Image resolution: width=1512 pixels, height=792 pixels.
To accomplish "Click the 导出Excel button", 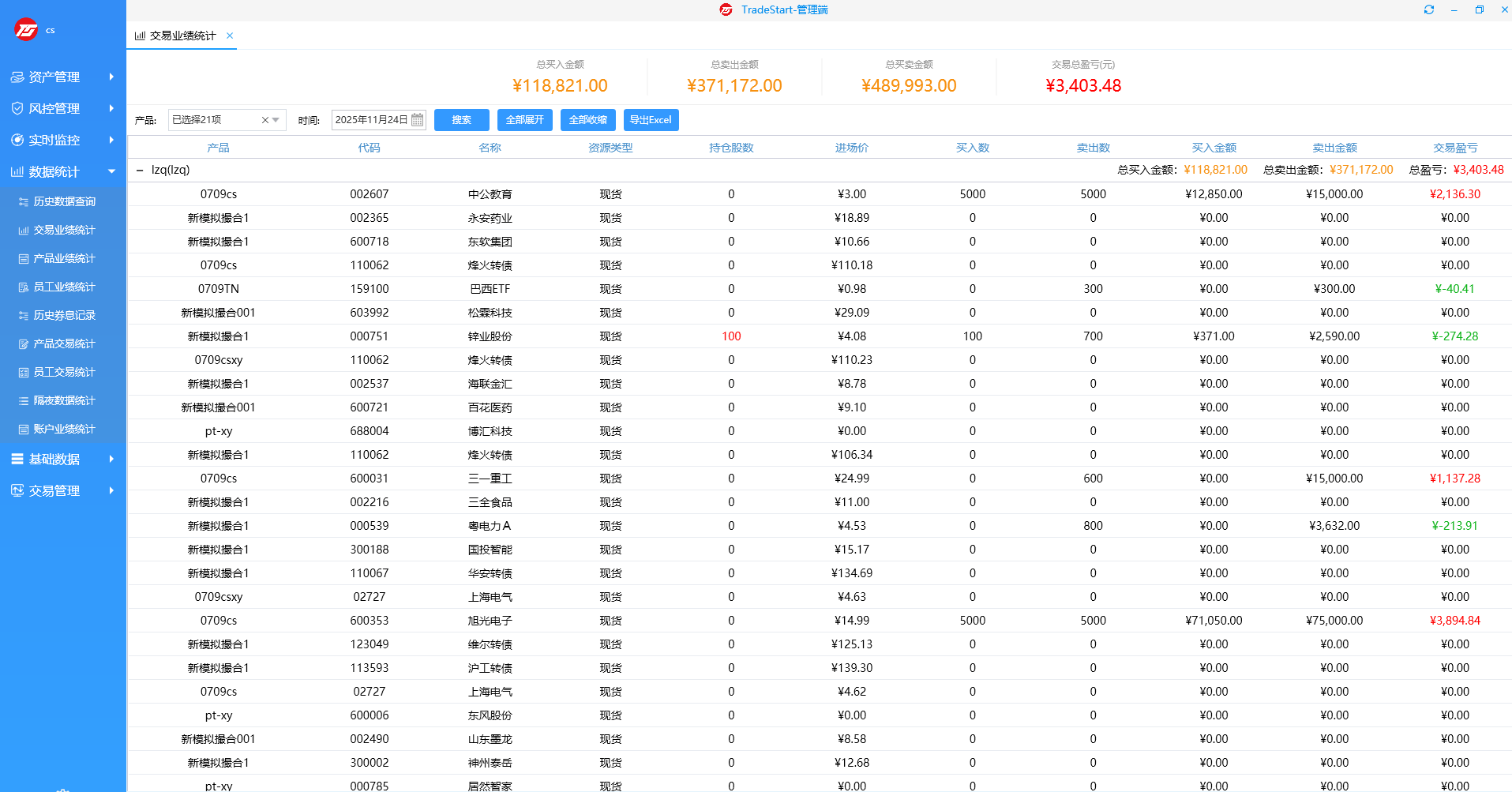I will click(x=651, y=120).
